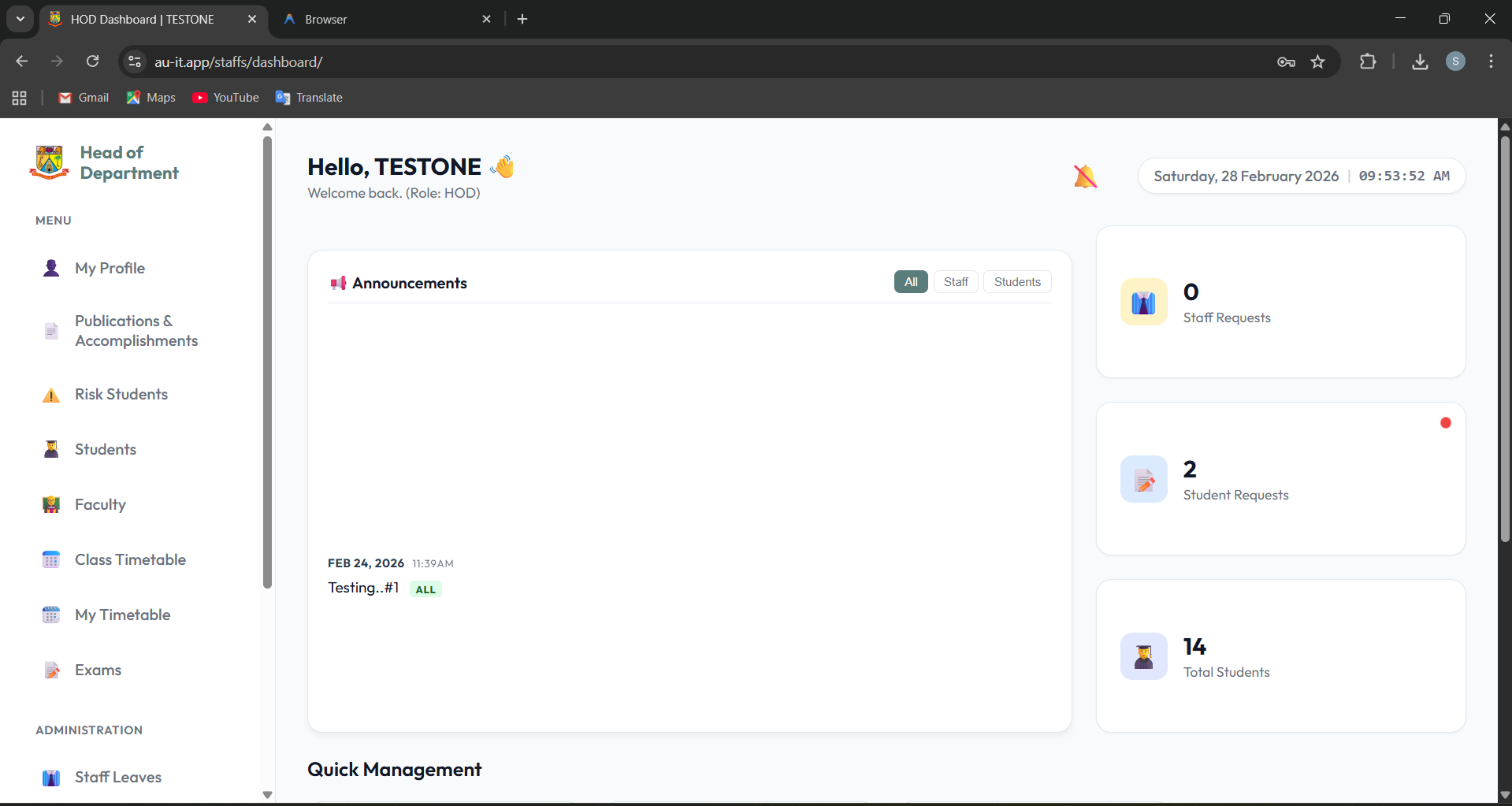The width and height of the screenshot is (1512, 806).
Task: Open My Profile from sidebar
Action: [x=110, y=268]
